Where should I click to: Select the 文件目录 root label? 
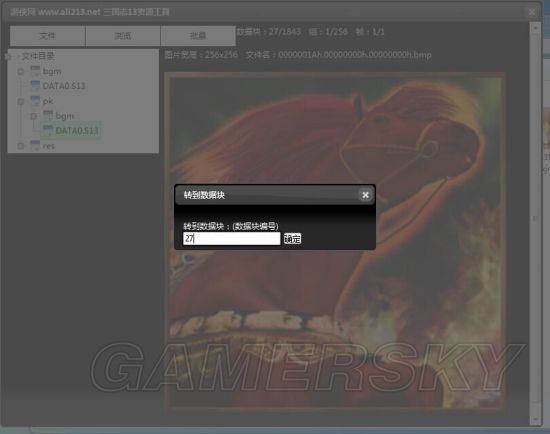click(38, 56)
